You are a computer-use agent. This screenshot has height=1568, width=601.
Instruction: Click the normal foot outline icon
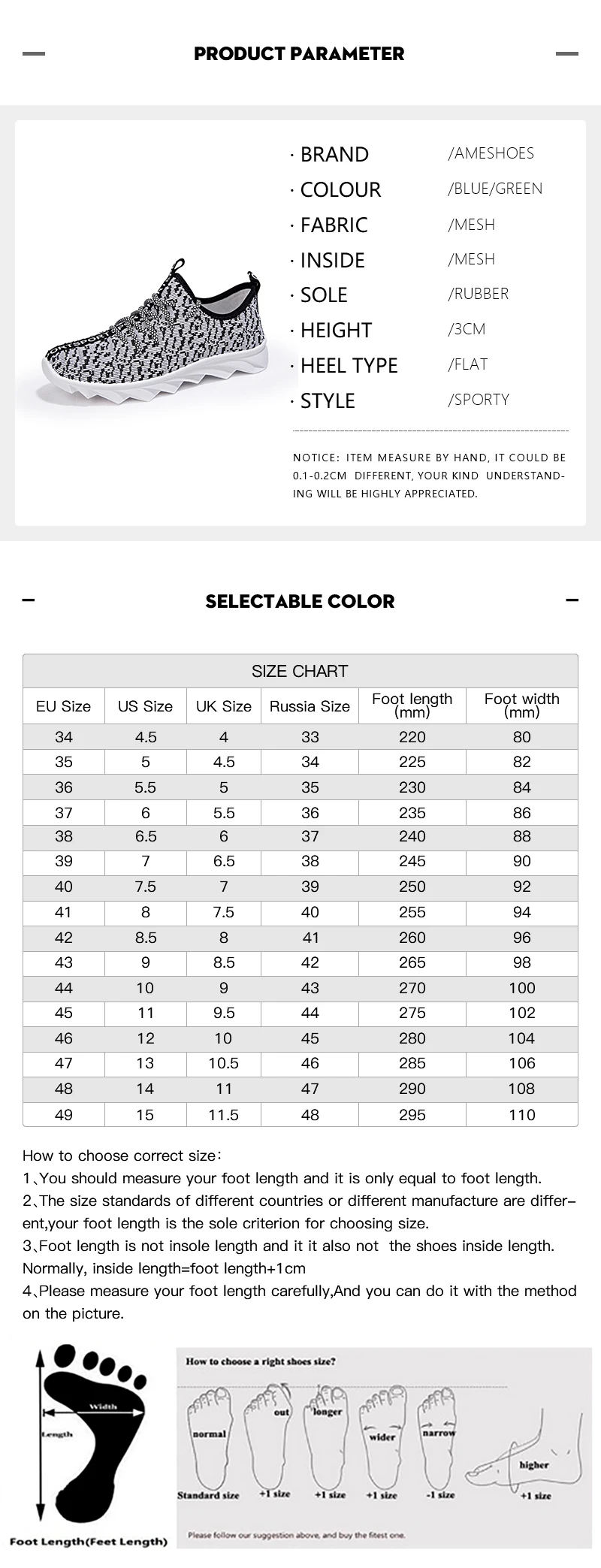[x=210, y=1436]
